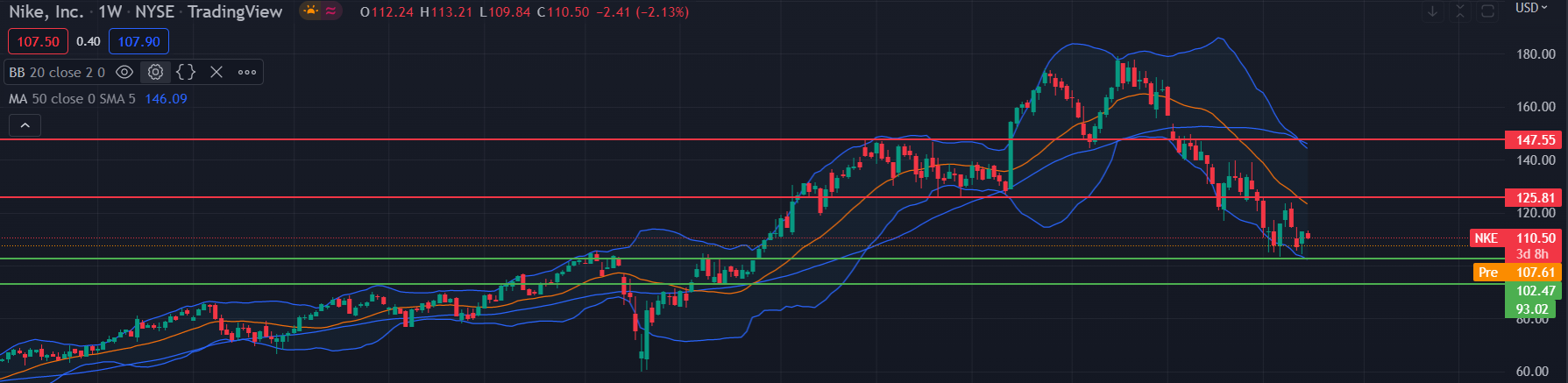
Task: Click the 93.02 green price label
Action: click(1532, 309)
